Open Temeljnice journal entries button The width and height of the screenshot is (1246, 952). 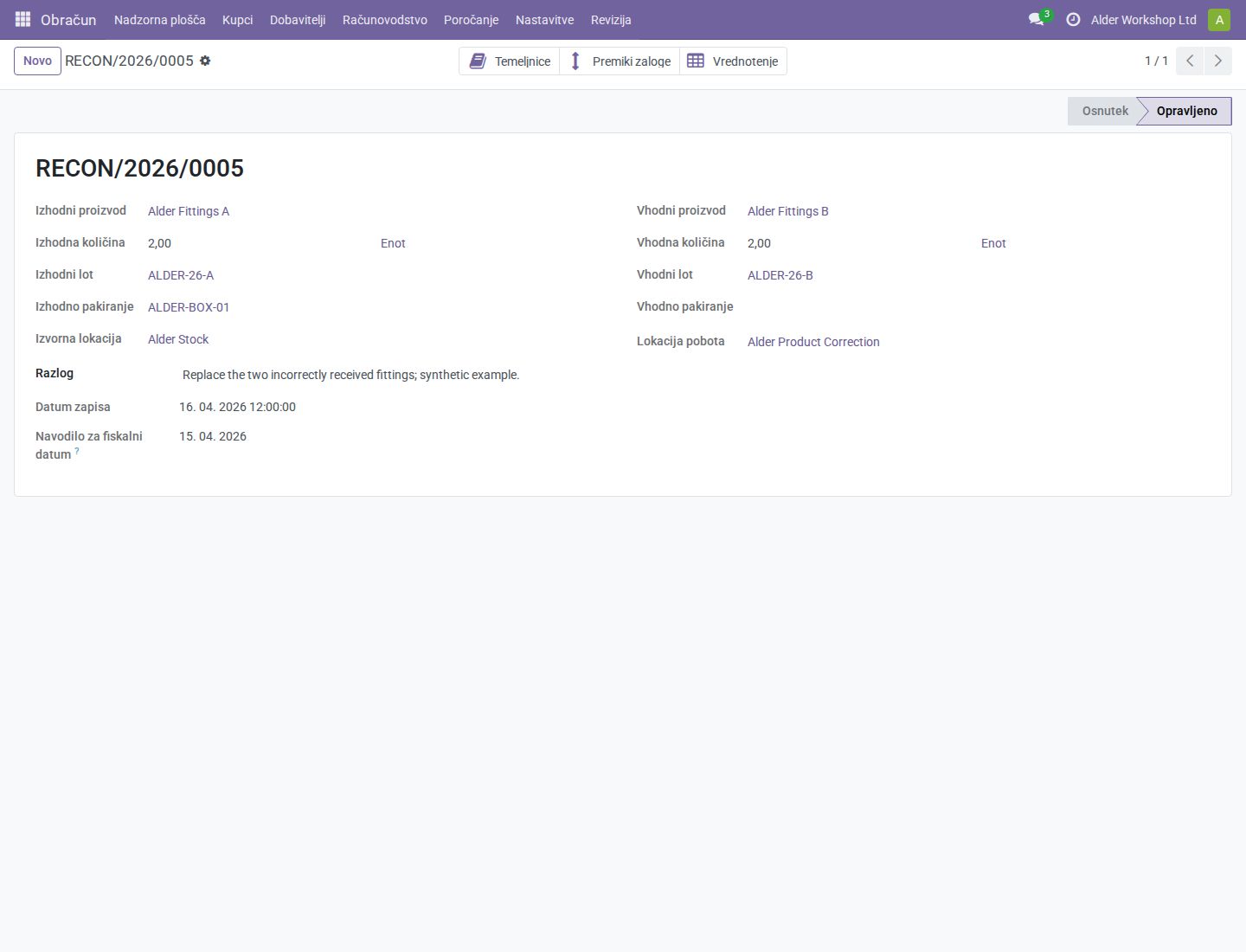click(510, 61)
